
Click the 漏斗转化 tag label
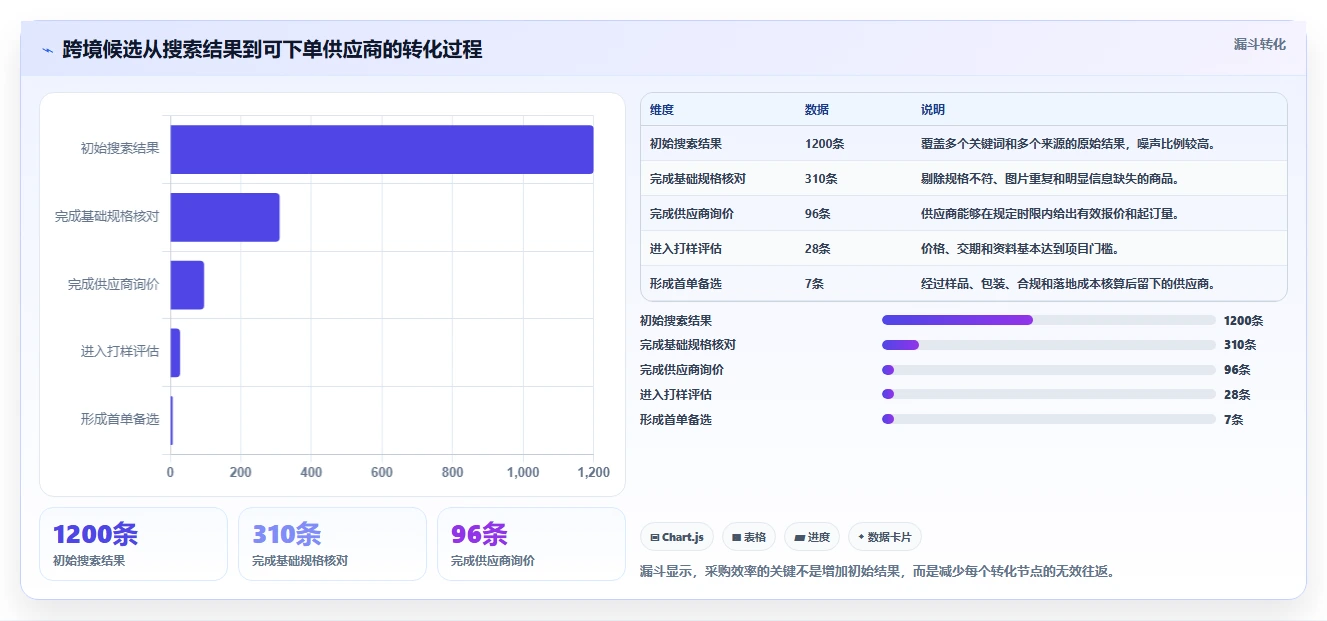pyautogui.click(x=1260, y=45)
